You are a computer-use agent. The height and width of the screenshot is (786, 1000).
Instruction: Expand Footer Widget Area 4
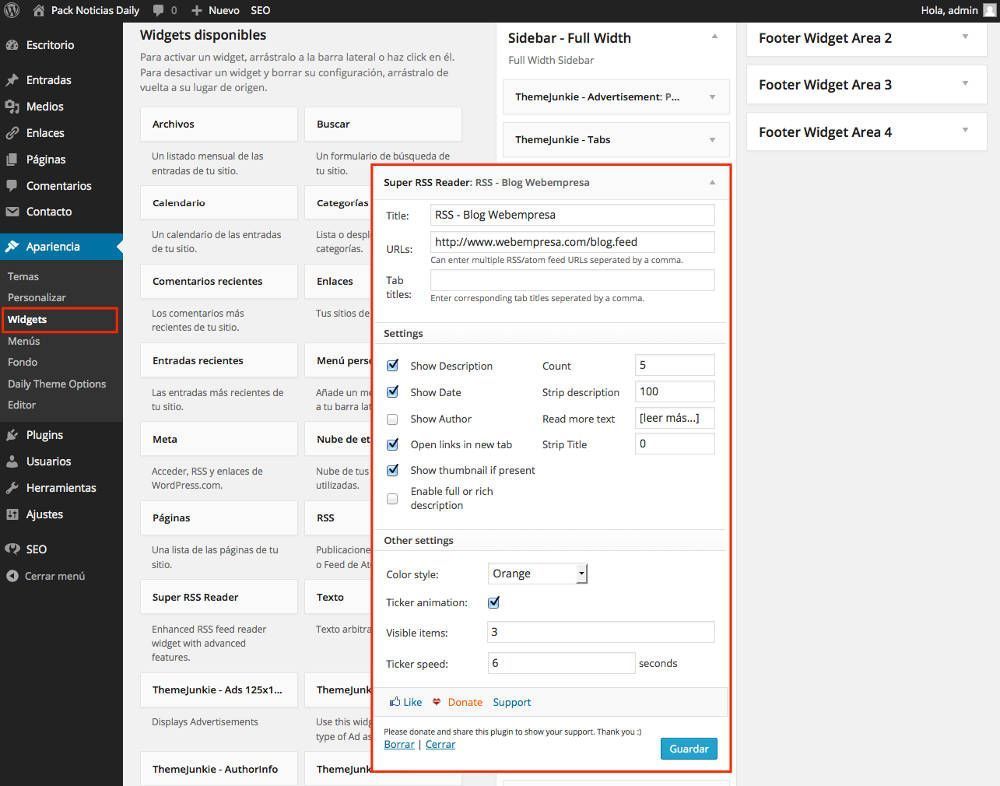[x=965, y=131]
